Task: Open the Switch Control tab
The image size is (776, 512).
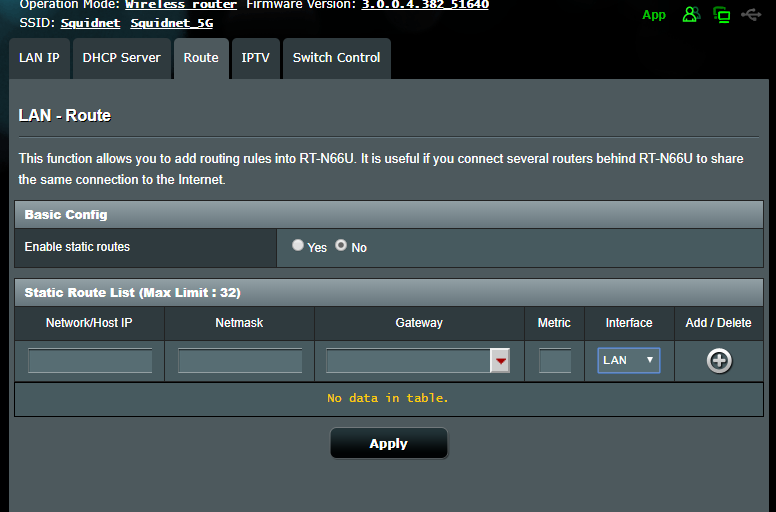Action: click(337, 58)
